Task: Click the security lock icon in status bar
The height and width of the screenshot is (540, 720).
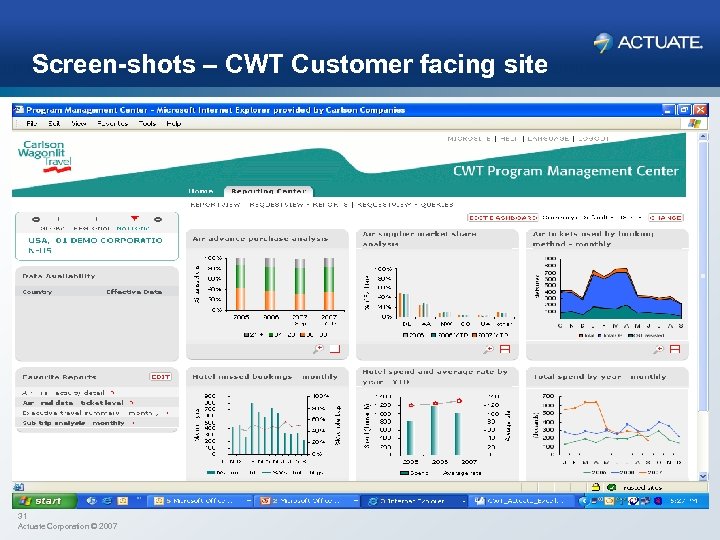Action: (596, 487)
